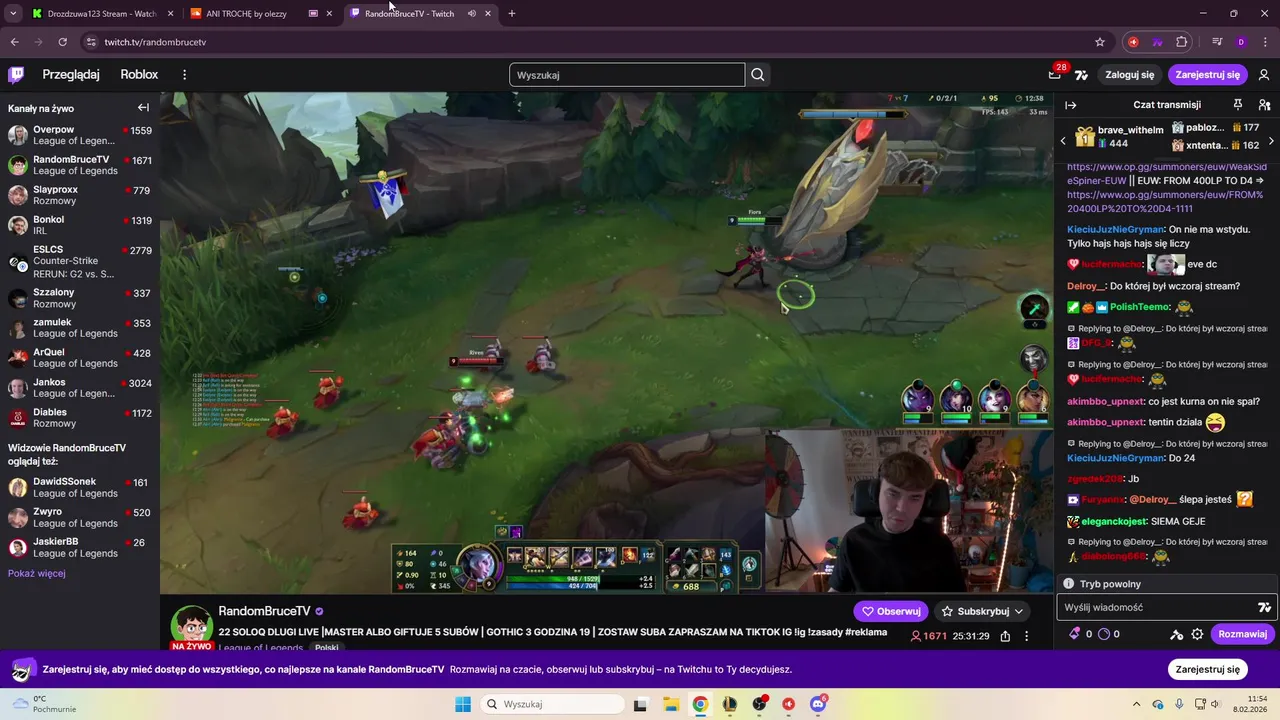Click Zarejestruj się in the bottom banner

coord(1207,670)
